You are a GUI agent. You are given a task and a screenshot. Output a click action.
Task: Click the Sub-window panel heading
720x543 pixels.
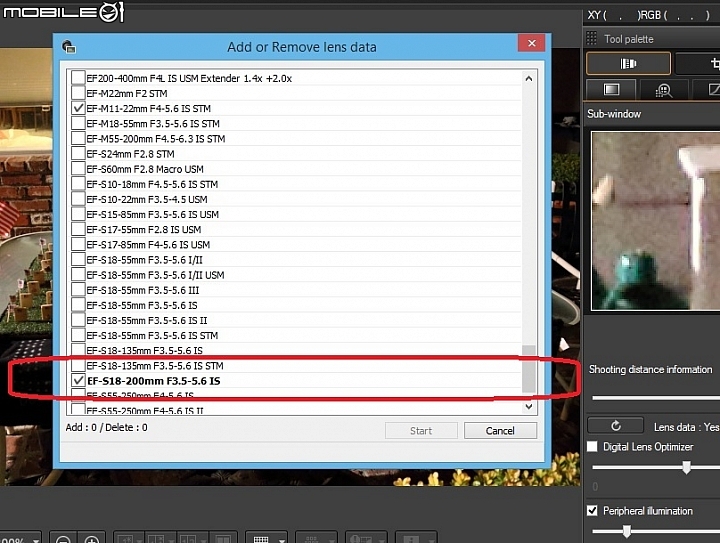tap(613, 114)
